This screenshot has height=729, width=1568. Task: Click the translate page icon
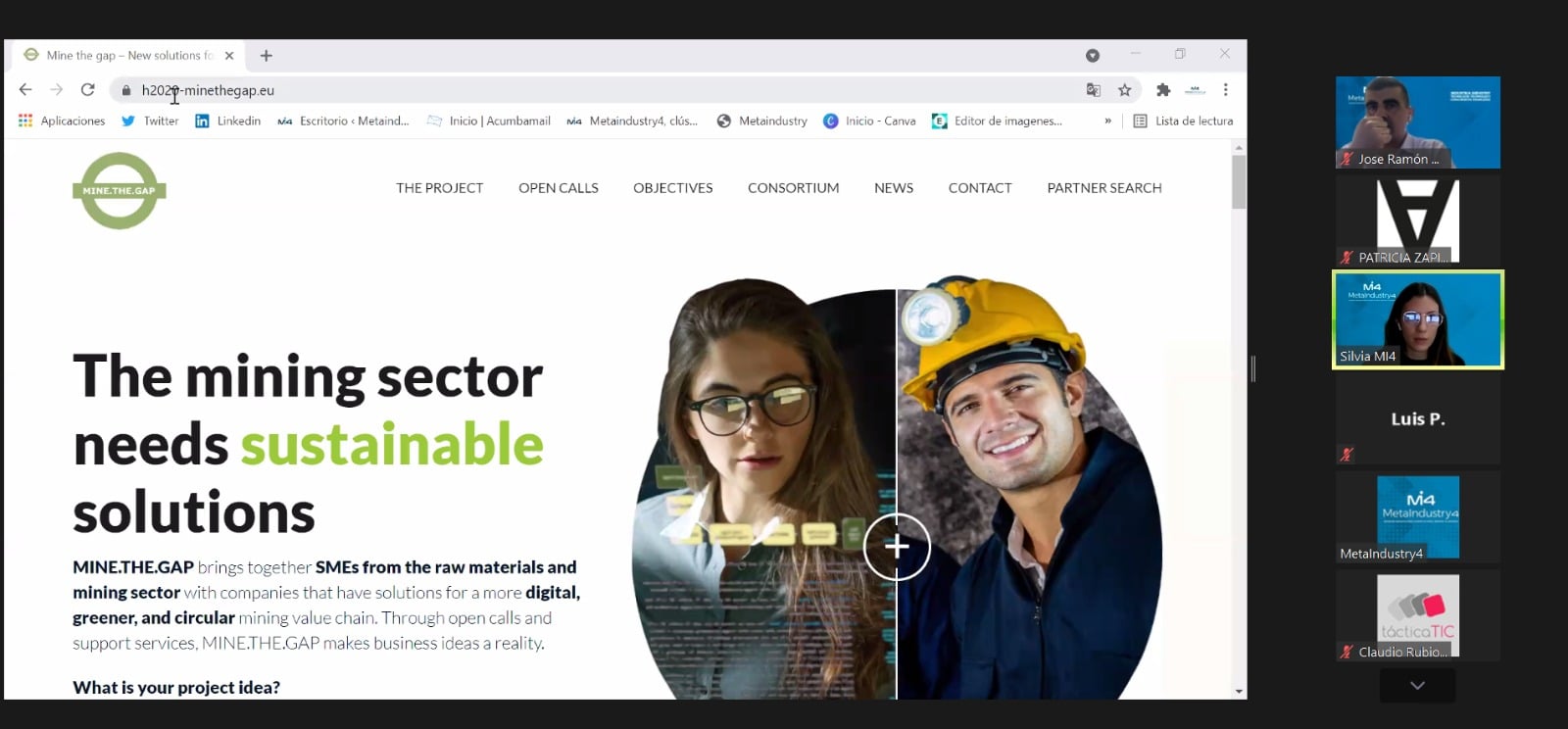pyautogui.click(x=1094, y=90)
